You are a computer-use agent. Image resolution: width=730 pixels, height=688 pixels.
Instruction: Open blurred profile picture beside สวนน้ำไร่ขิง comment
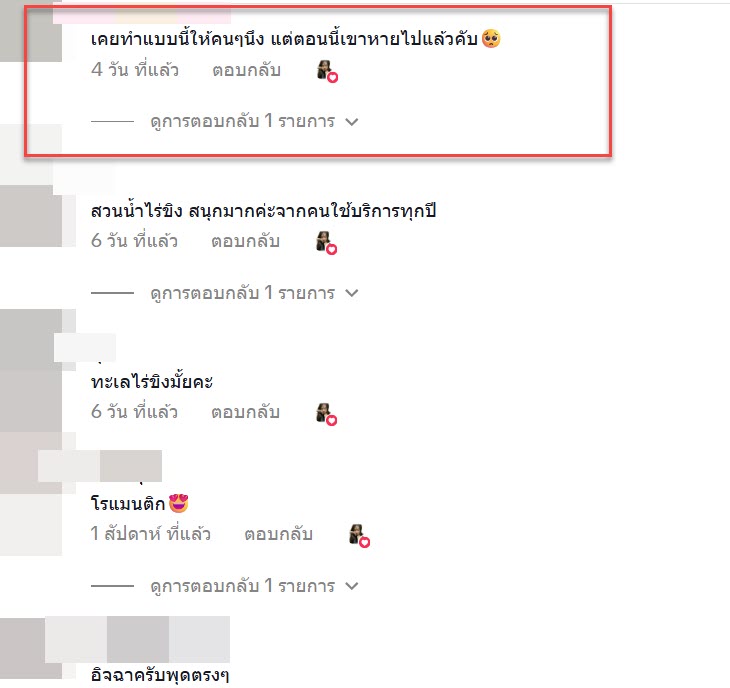click(x=31, y=215)
